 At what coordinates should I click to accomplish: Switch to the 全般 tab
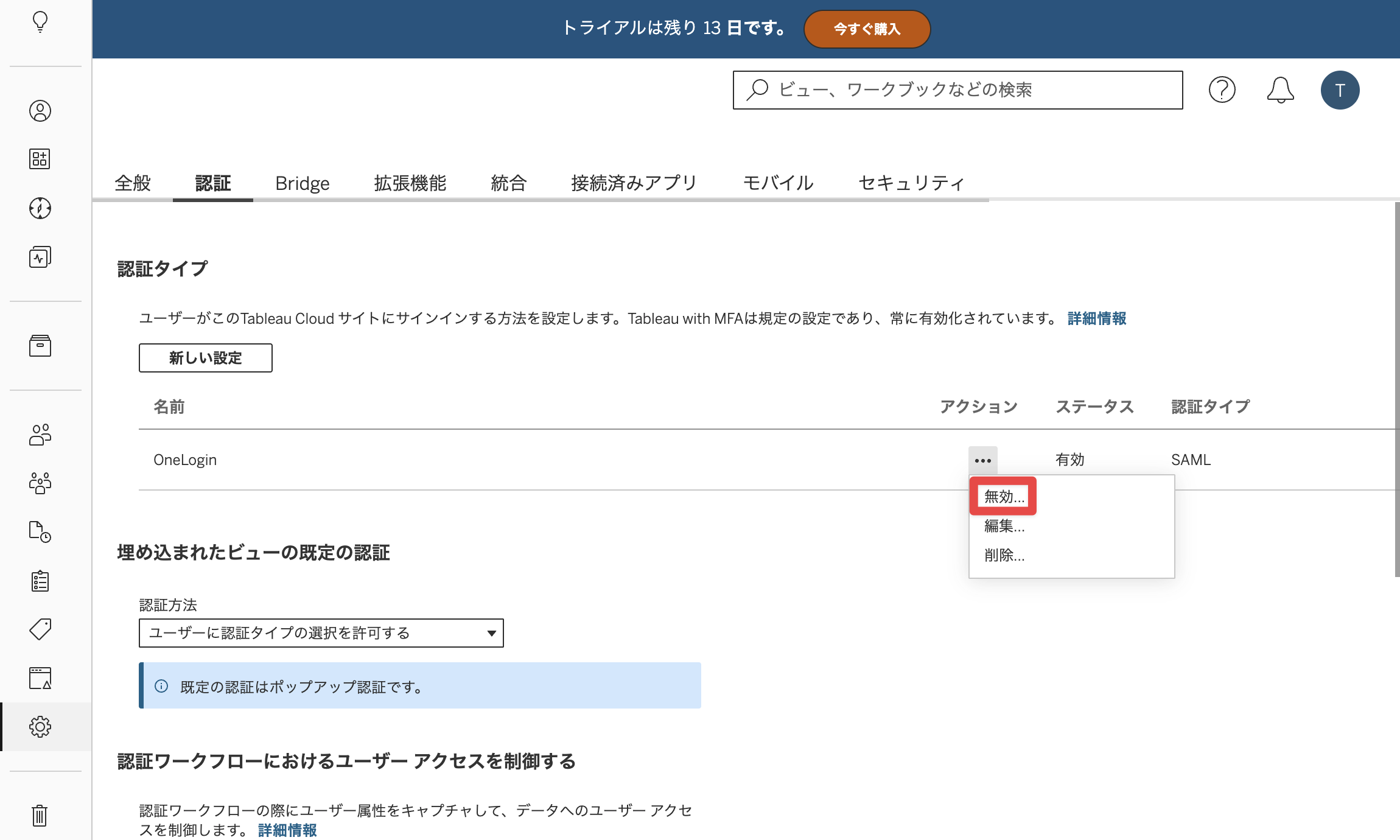(x=133, y=183)
